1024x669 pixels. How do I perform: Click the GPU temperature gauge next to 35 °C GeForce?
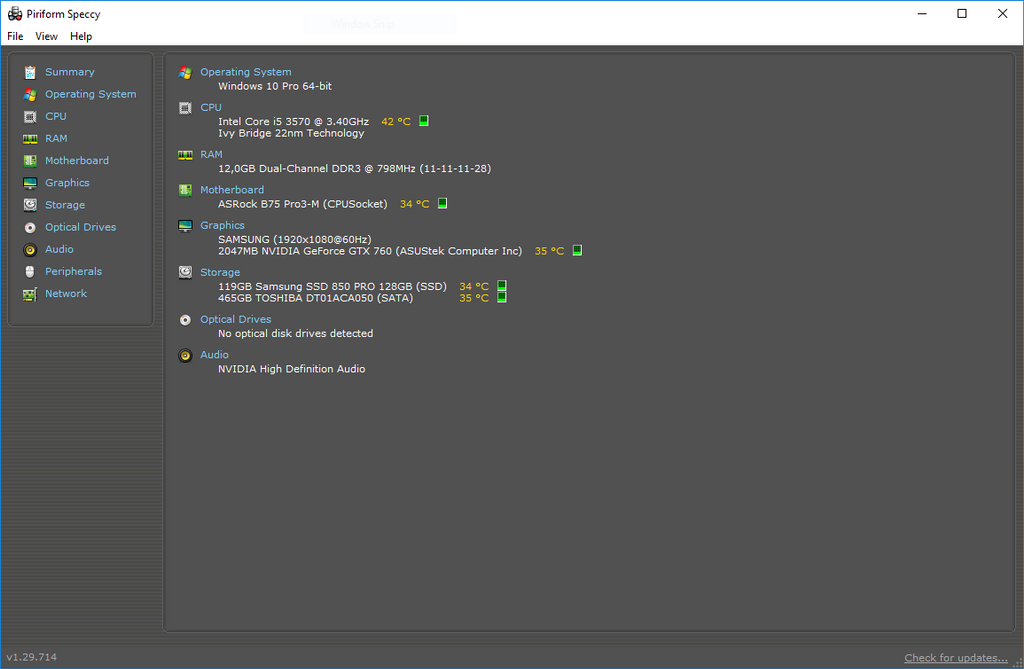click(x=577, y=250)
